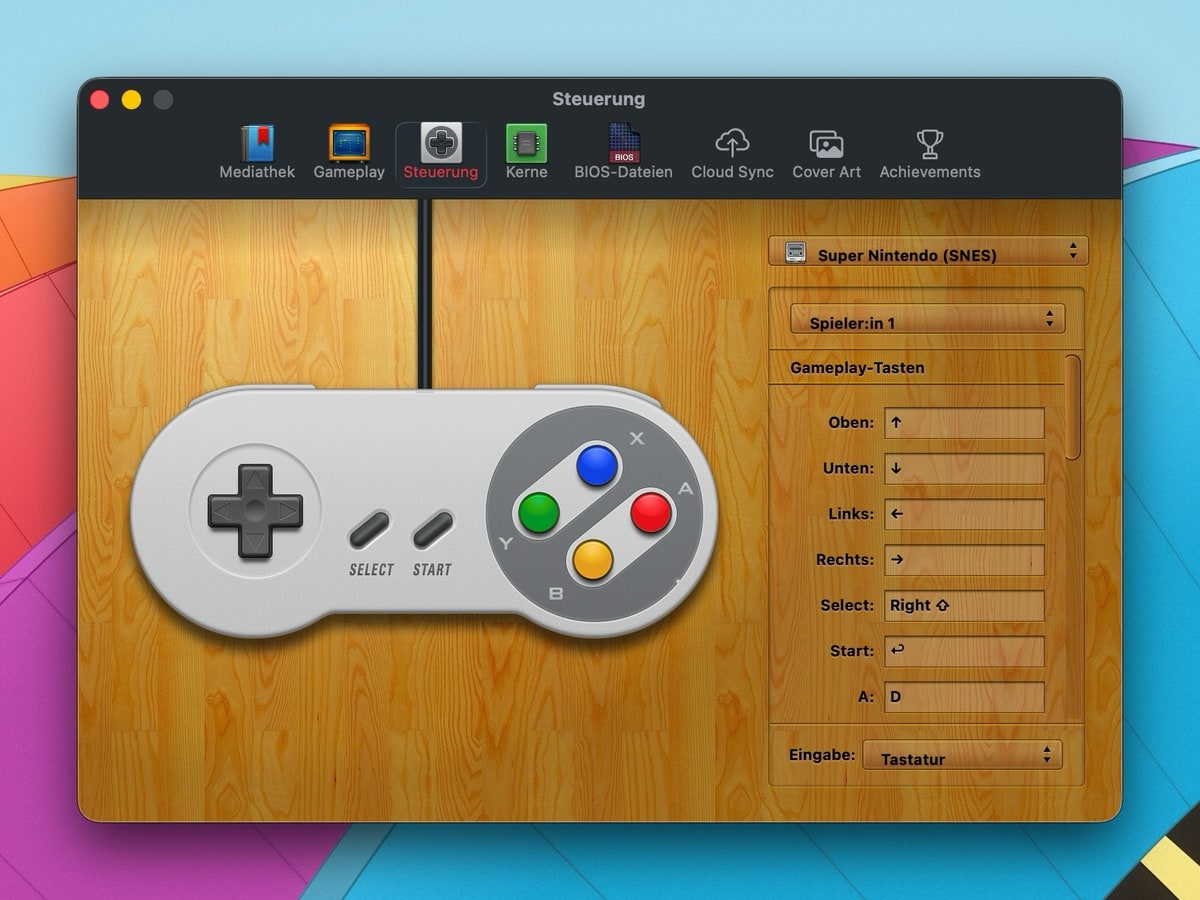Click the Rechts key binding field
This screenshot has height=900, width=1200.
[x=964, y=560]
